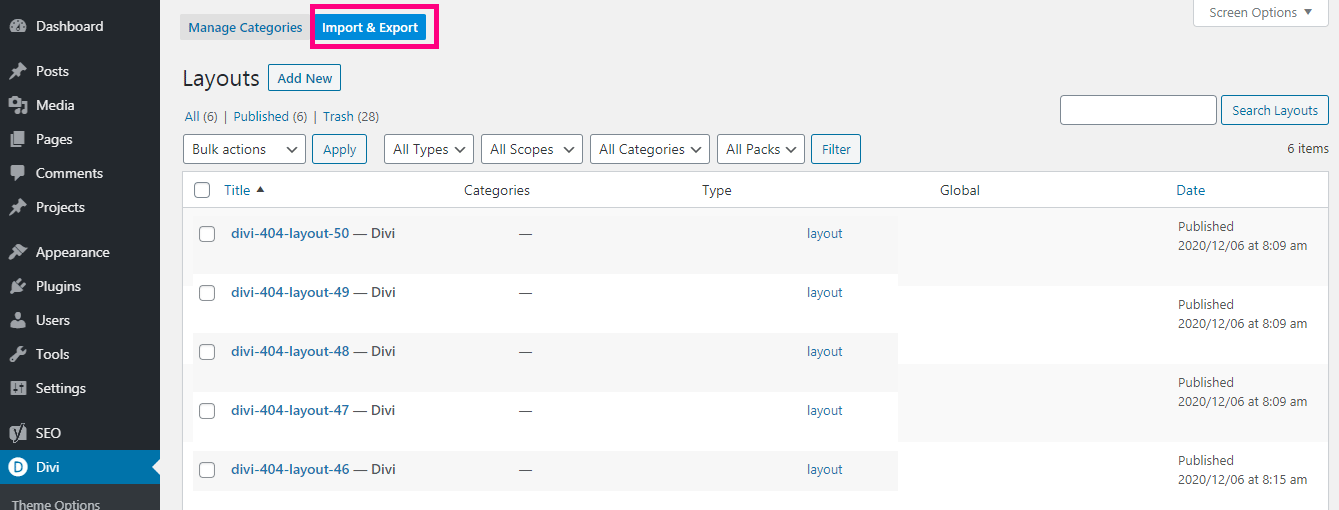1339x510 pixels.
Task: Click the Media library icon
Action: [17, 105]
